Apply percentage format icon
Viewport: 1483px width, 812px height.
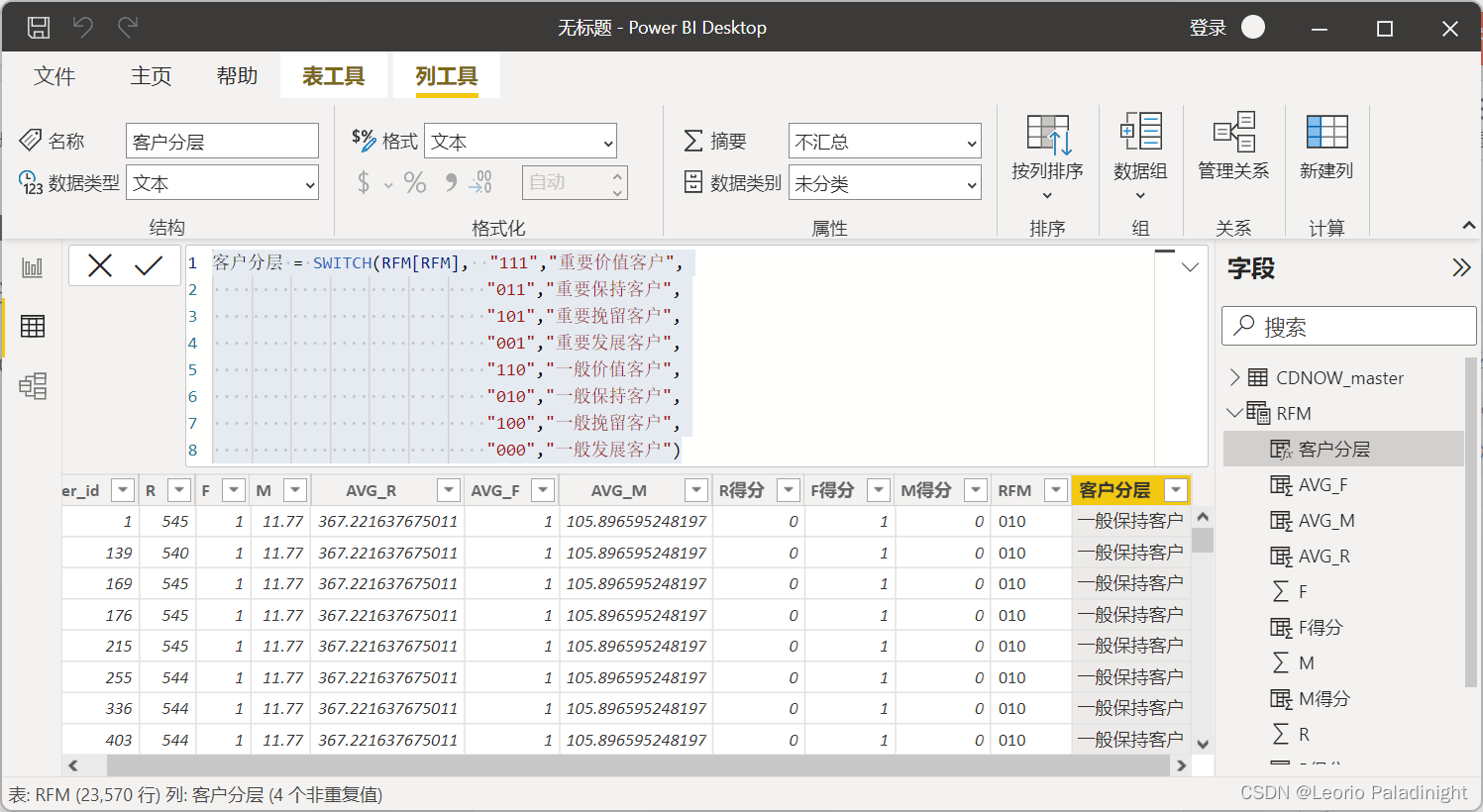[x=415, y=182]
